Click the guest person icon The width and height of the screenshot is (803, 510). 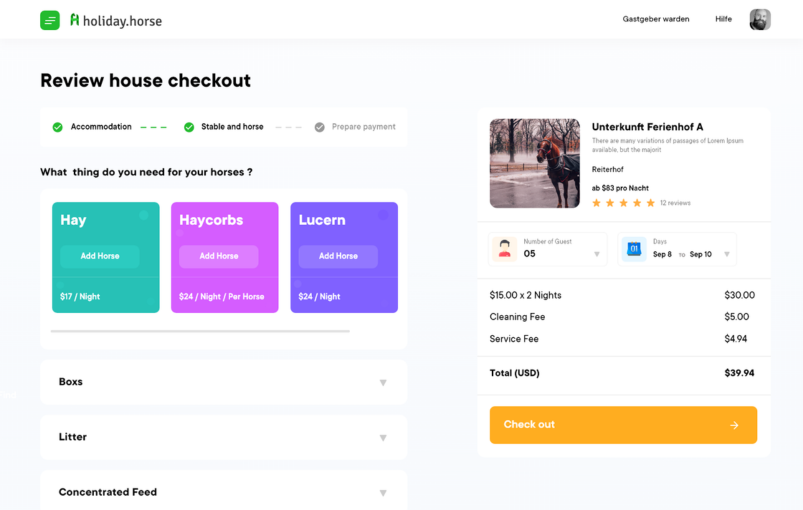click(x=505, y=248)
